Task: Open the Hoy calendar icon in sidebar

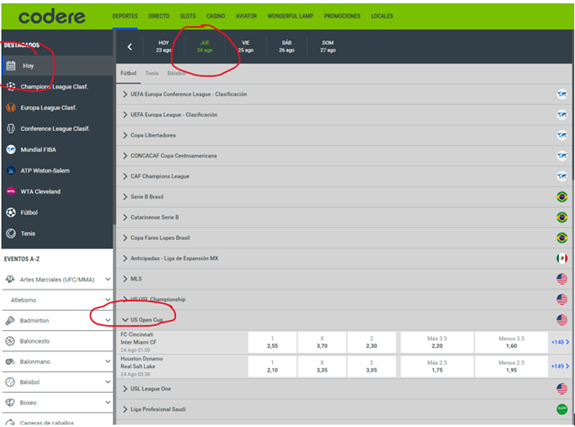Action: (11, 66)
